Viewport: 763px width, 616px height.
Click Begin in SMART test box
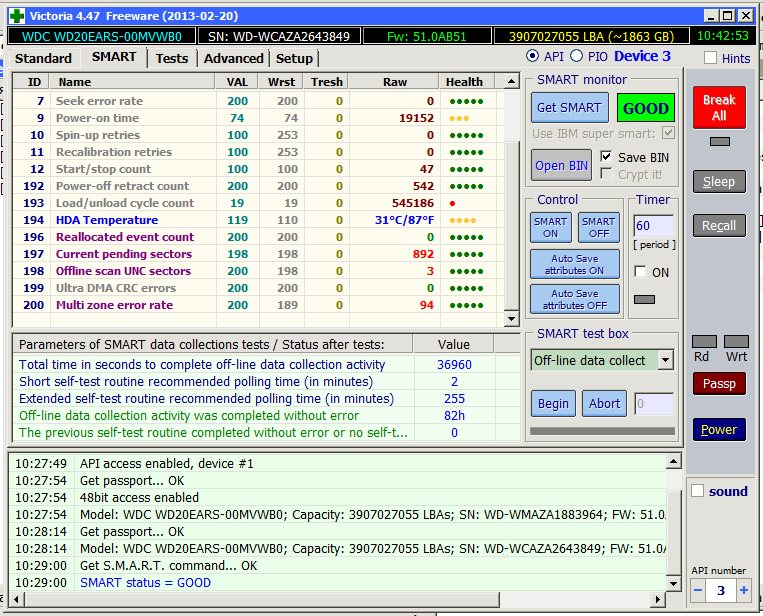pos(553,404)
